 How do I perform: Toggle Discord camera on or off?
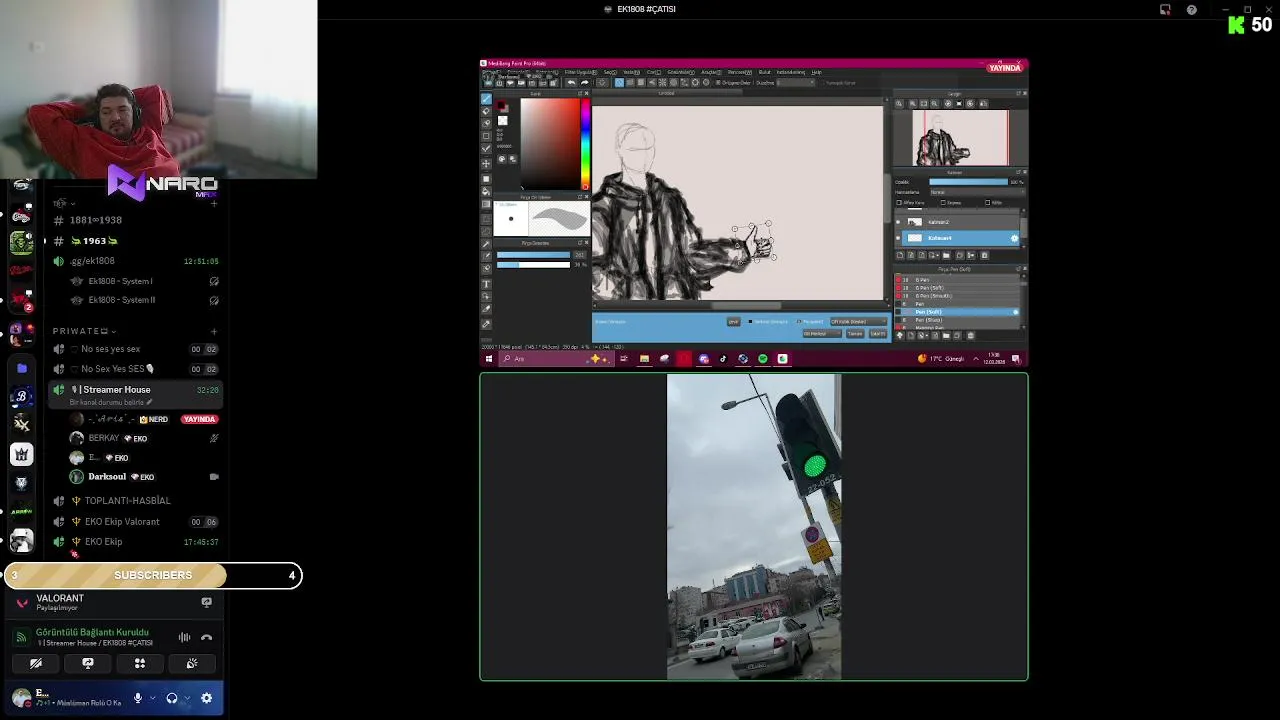(36, 663)
